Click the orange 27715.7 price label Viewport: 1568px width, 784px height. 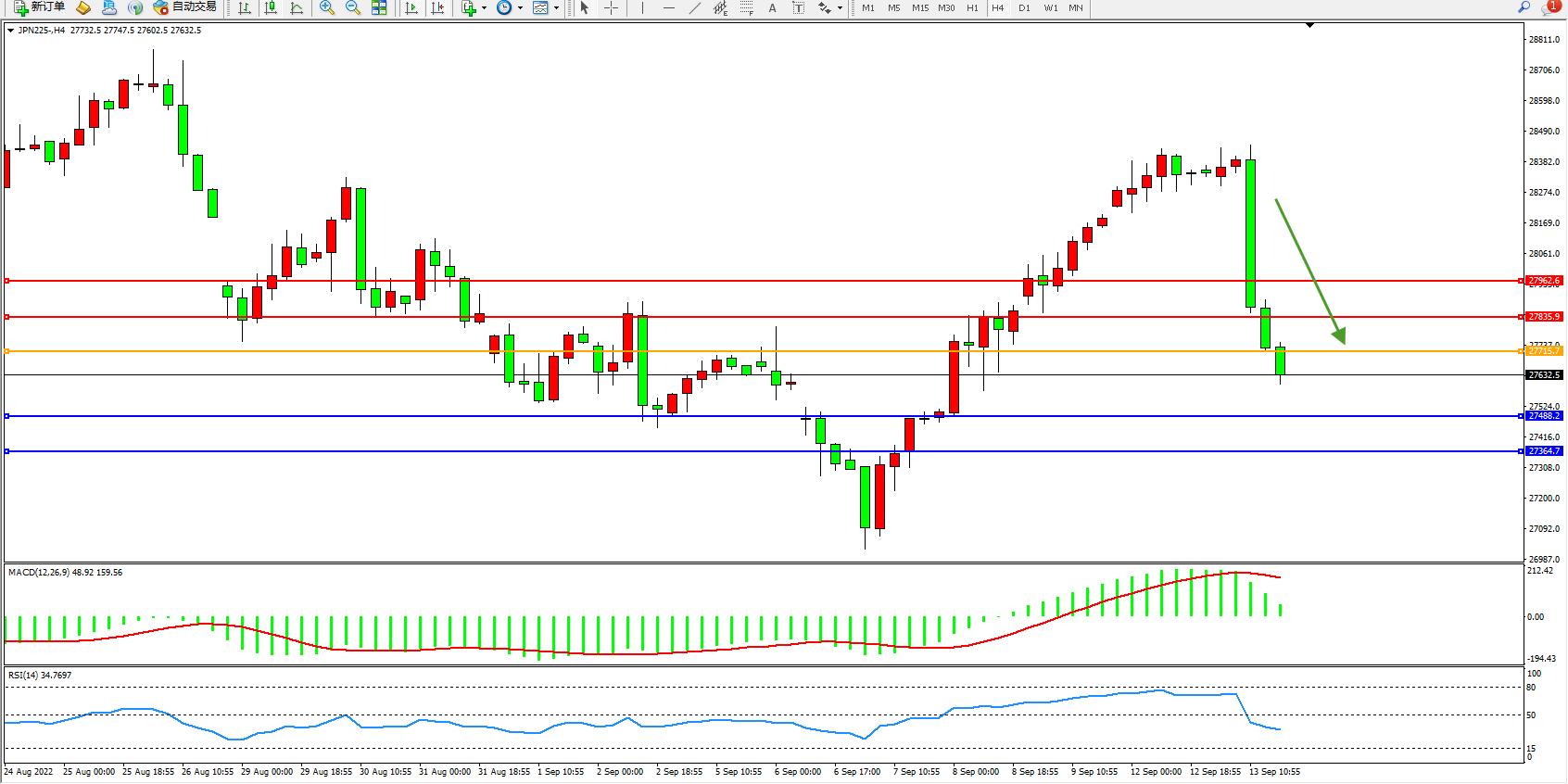(1544, 351)
